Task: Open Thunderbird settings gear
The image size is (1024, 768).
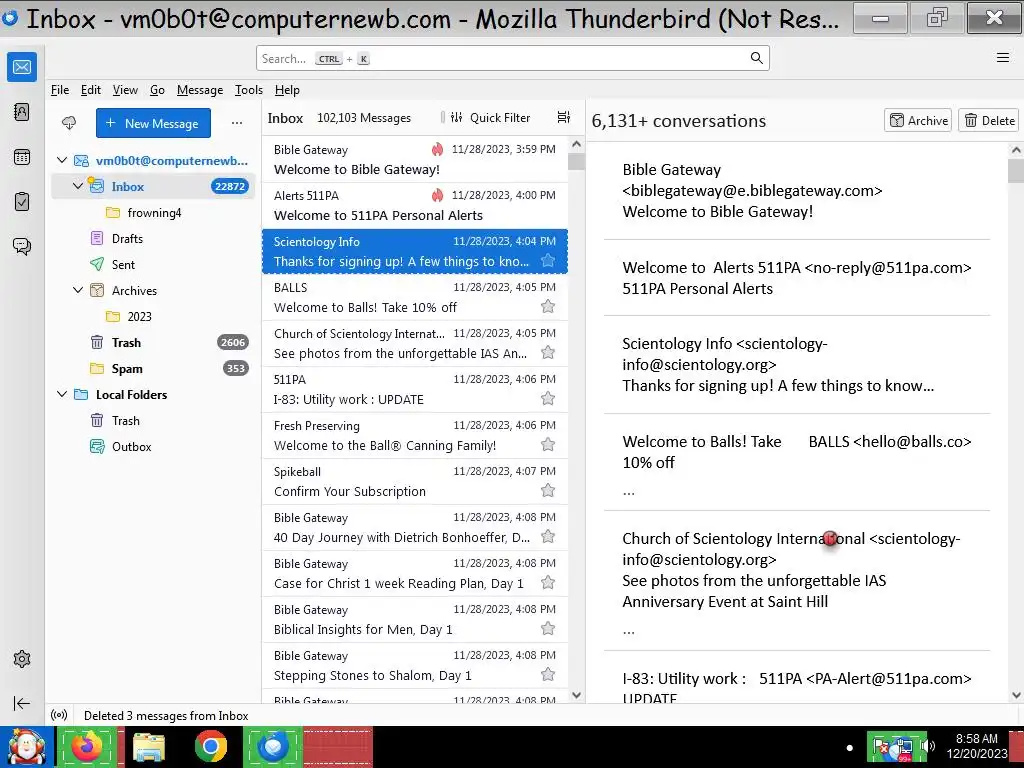Action: 22,659
